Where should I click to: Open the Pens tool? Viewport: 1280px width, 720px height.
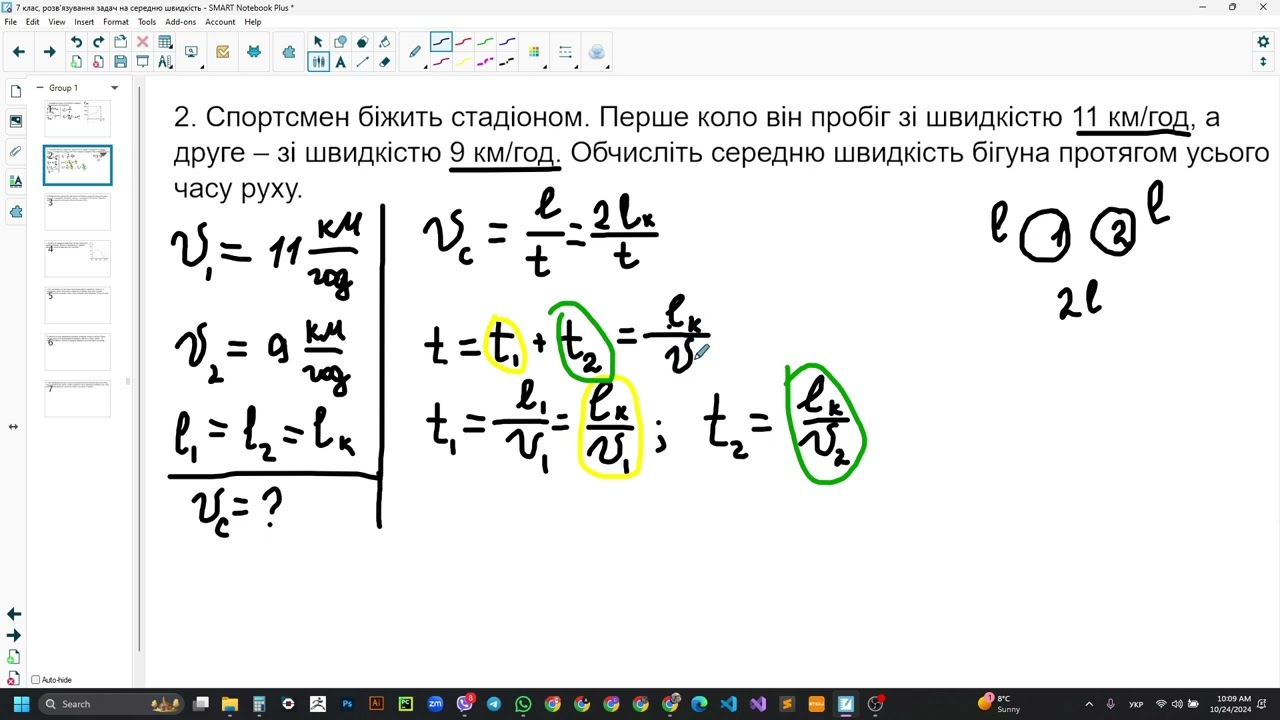pyautogui.click(x=318, y=62)
